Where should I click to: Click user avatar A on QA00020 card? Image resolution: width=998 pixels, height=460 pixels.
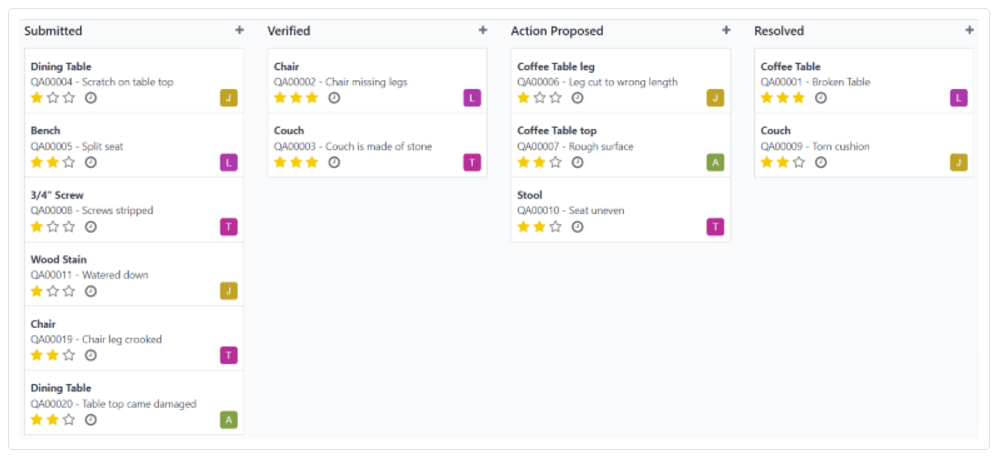pos(229,420)
